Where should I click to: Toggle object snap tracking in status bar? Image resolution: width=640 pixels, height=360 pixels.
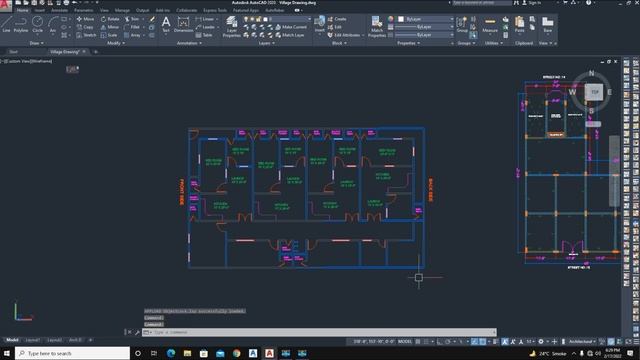tap(474, 342)
